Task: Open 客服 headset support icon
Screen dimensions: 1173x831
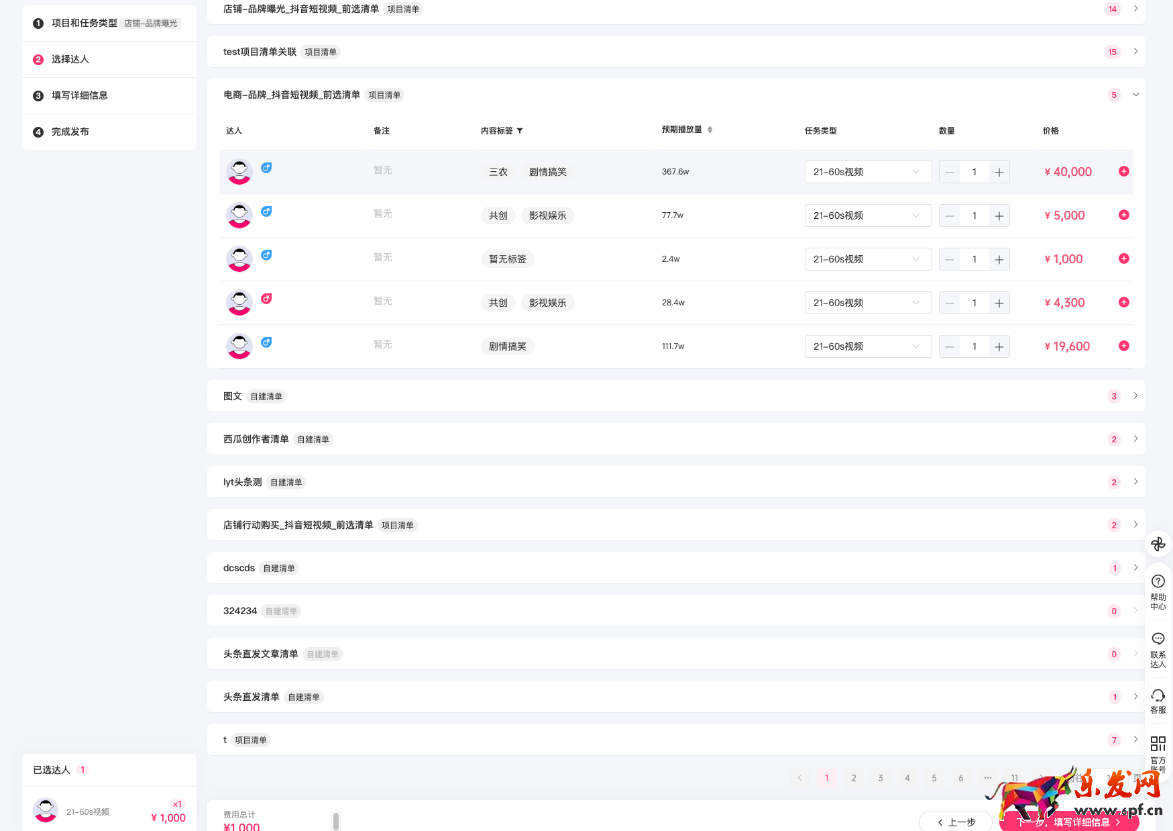Action: (1158, 695)
